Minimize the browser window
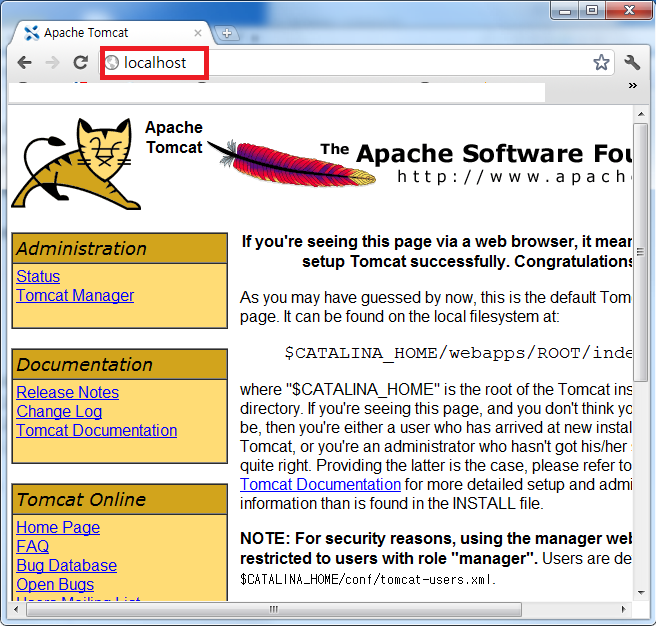 pos(565,10)
